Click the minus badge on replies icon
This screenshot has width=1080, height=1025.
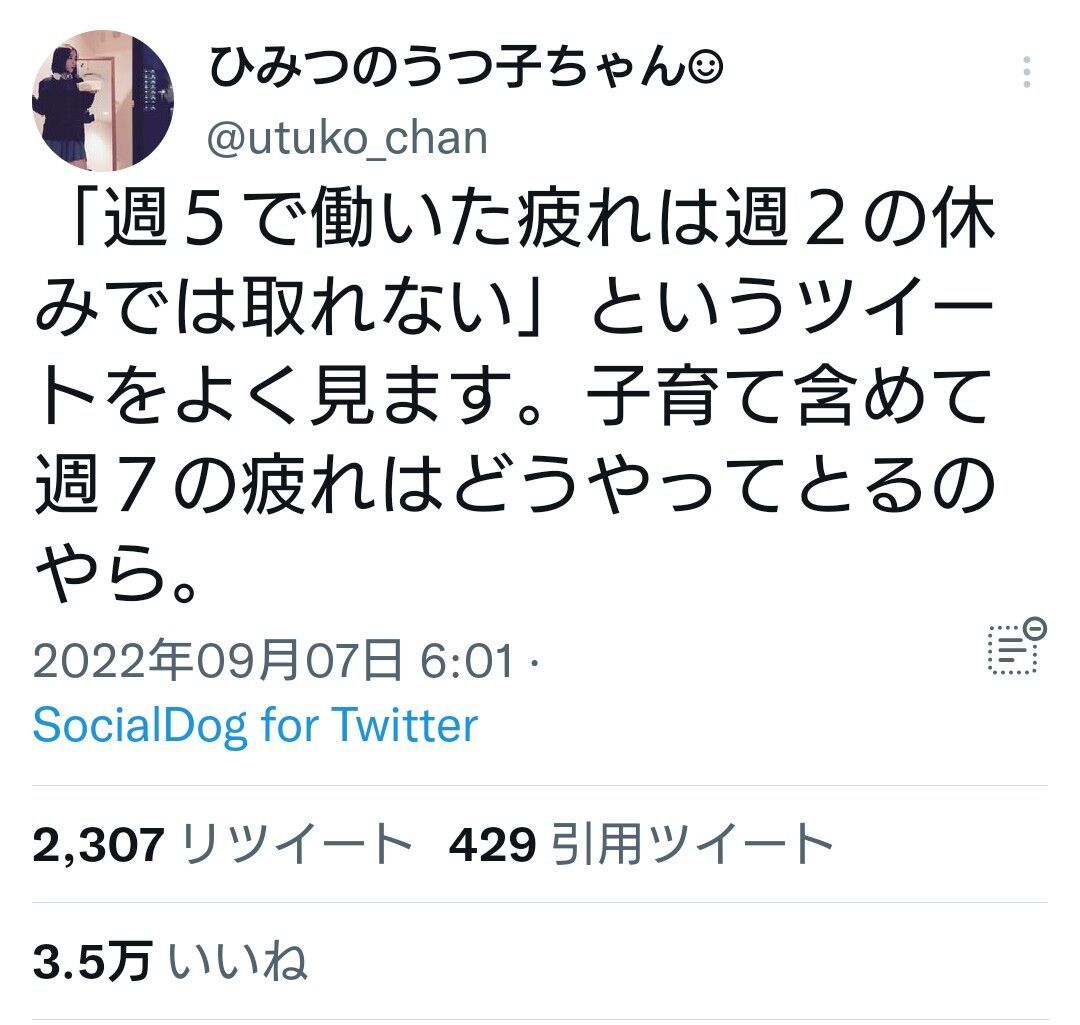pyautogui.click(x=1034, y=629)
